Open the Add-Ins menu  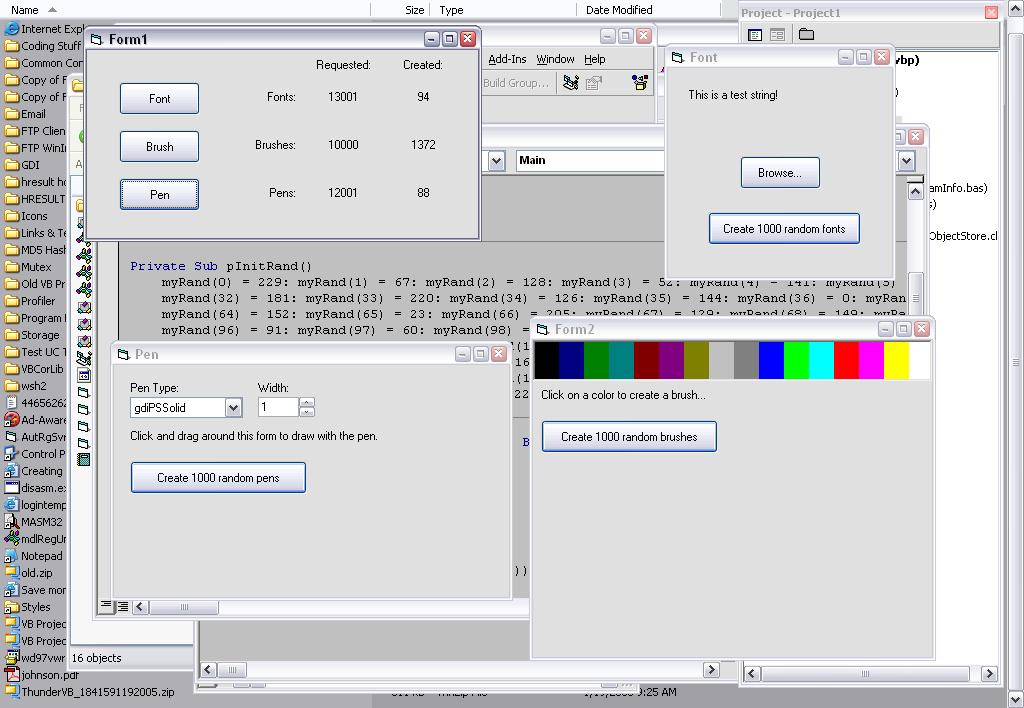click(507, 59)
